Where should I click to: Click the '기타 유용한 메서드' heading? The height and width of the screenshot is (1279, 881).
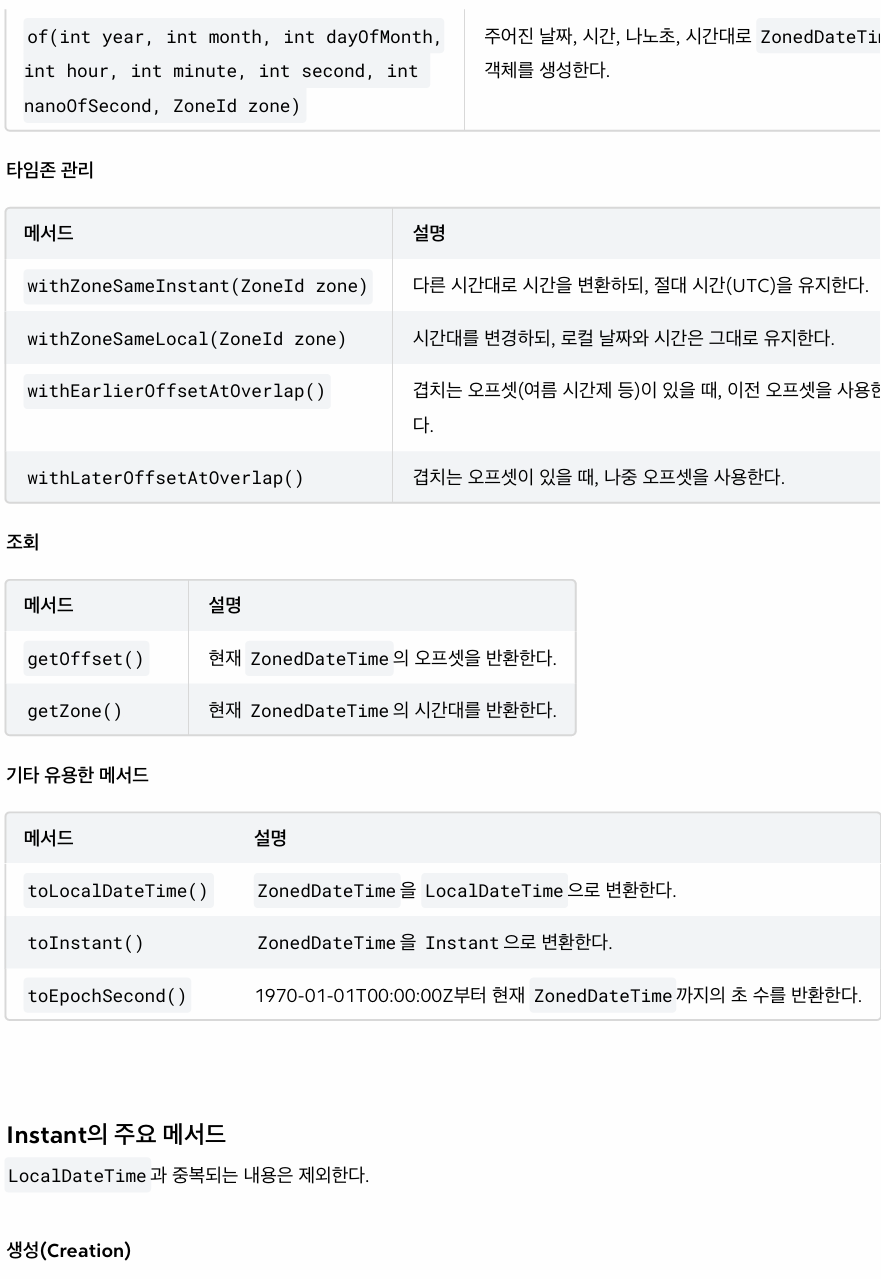click(x=78, y=775)
